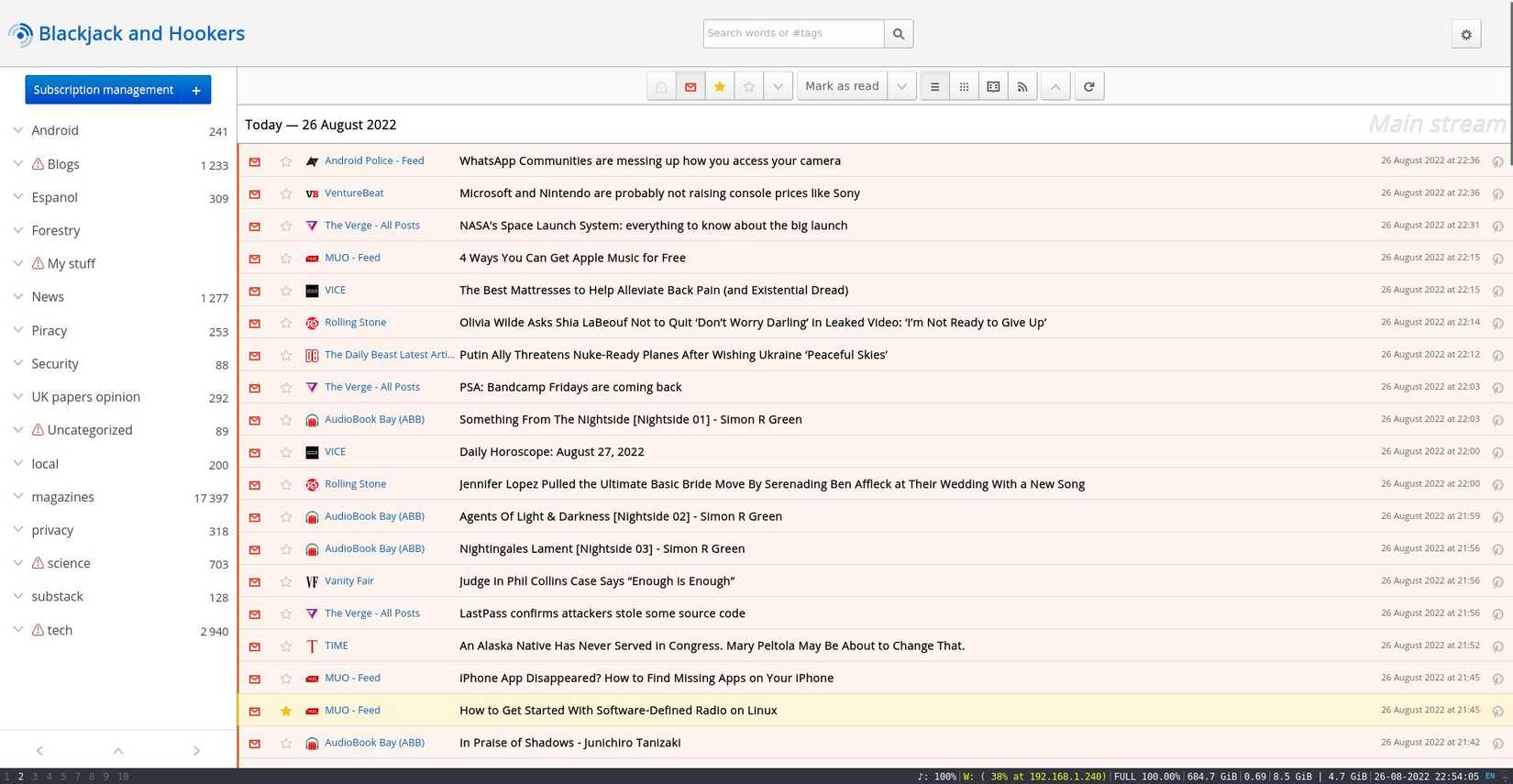Open the substack category
The image size is (1513, 784).
tap(57, 596)
